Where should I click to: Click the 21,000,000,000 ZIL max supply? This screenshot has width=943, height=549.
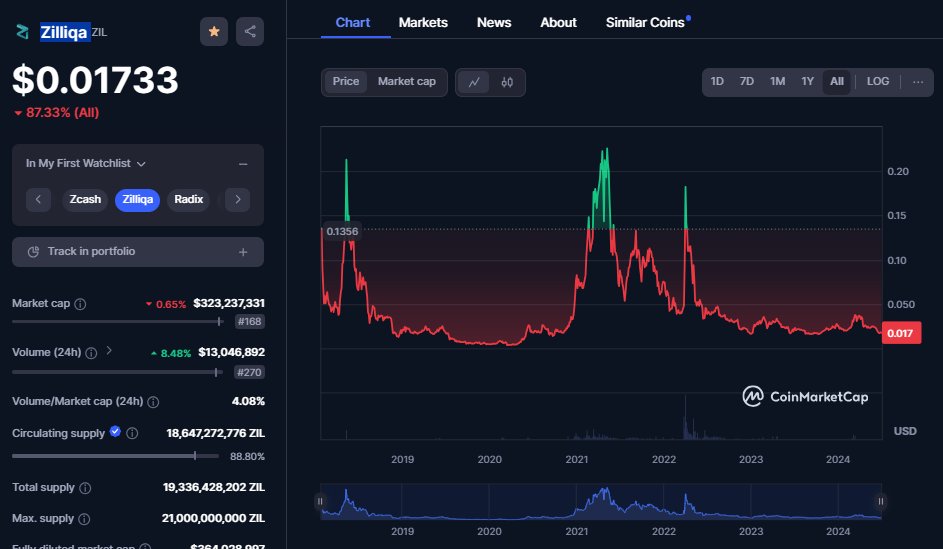tap(213, 518)
